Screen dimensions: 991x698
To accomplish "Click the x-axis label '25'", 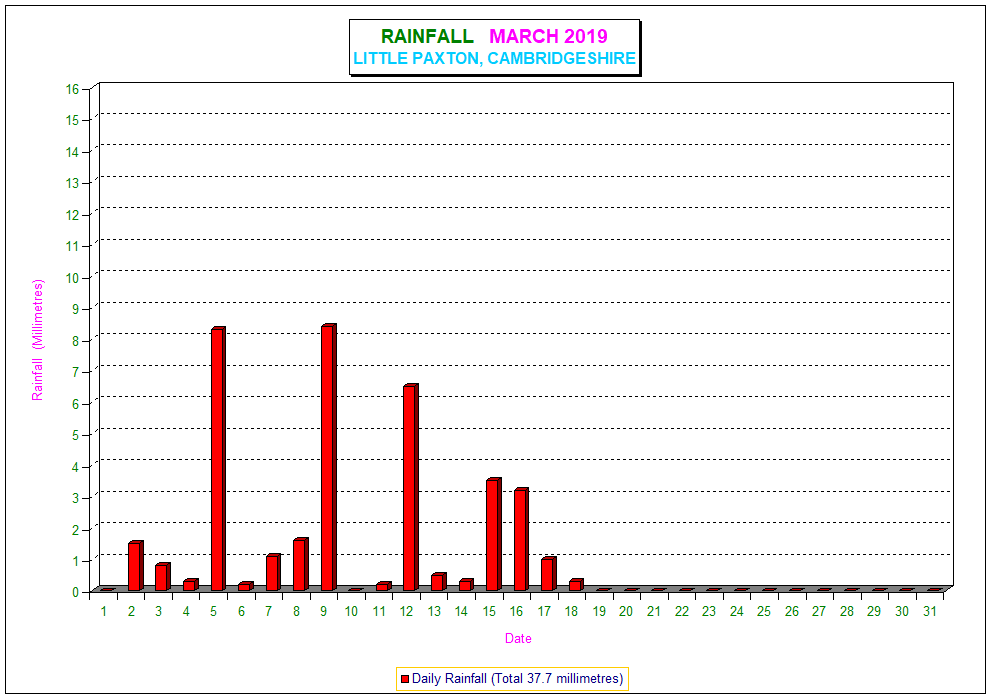I will pyautogui.click(x=764, y=611).
